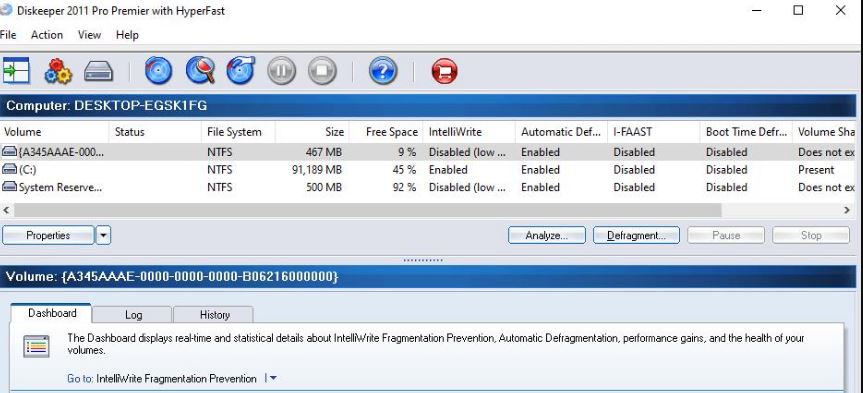Image resolution: width=863 pixels, height=393 pixels.
Task: Open help with the blue question mark icon
Action: 383,71
